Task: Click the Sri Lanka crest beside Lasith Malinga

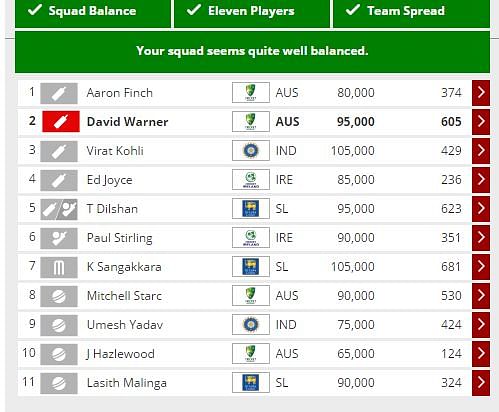Action: pos(251,383)
